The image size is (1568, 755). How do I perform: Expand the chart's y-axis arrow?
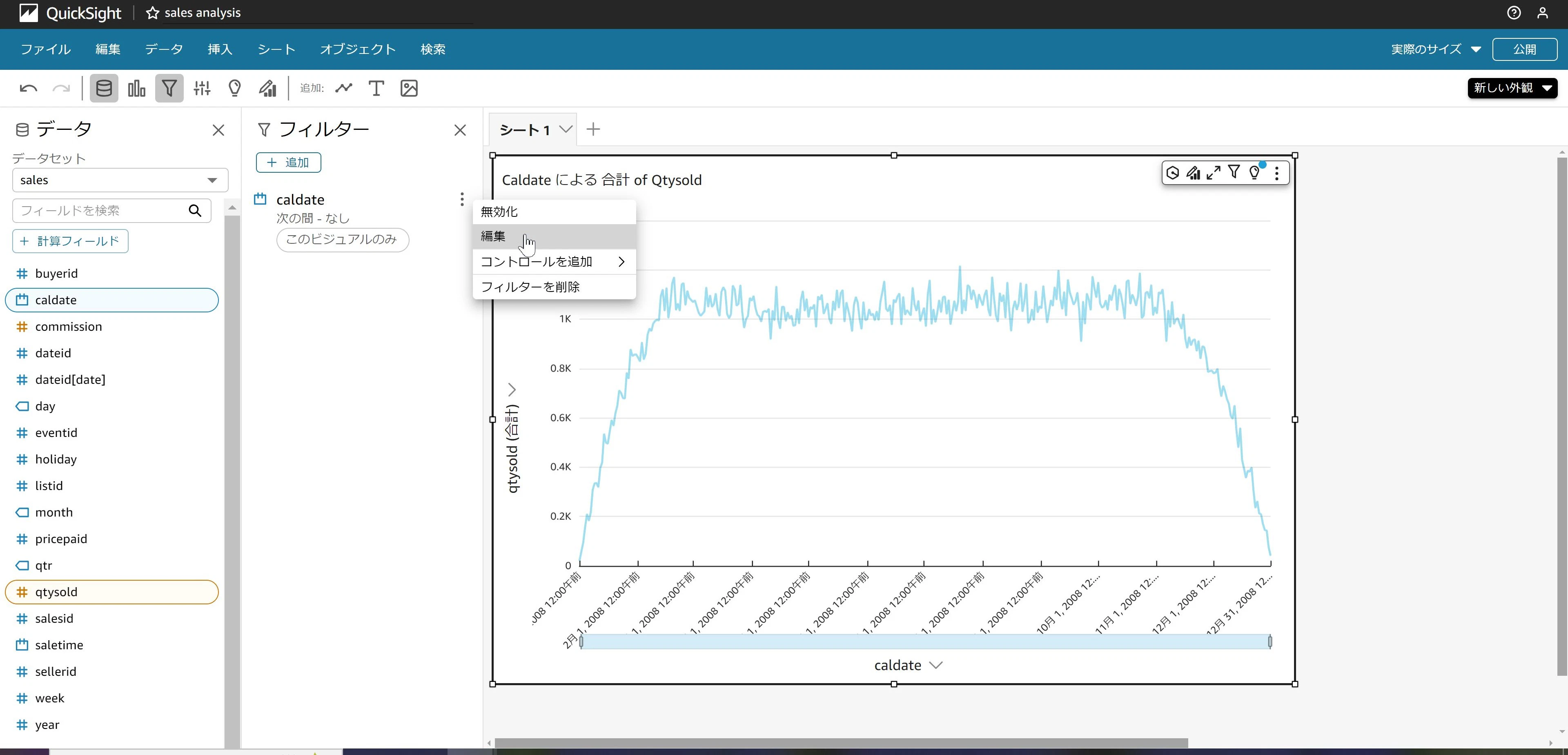pos(512,390)
